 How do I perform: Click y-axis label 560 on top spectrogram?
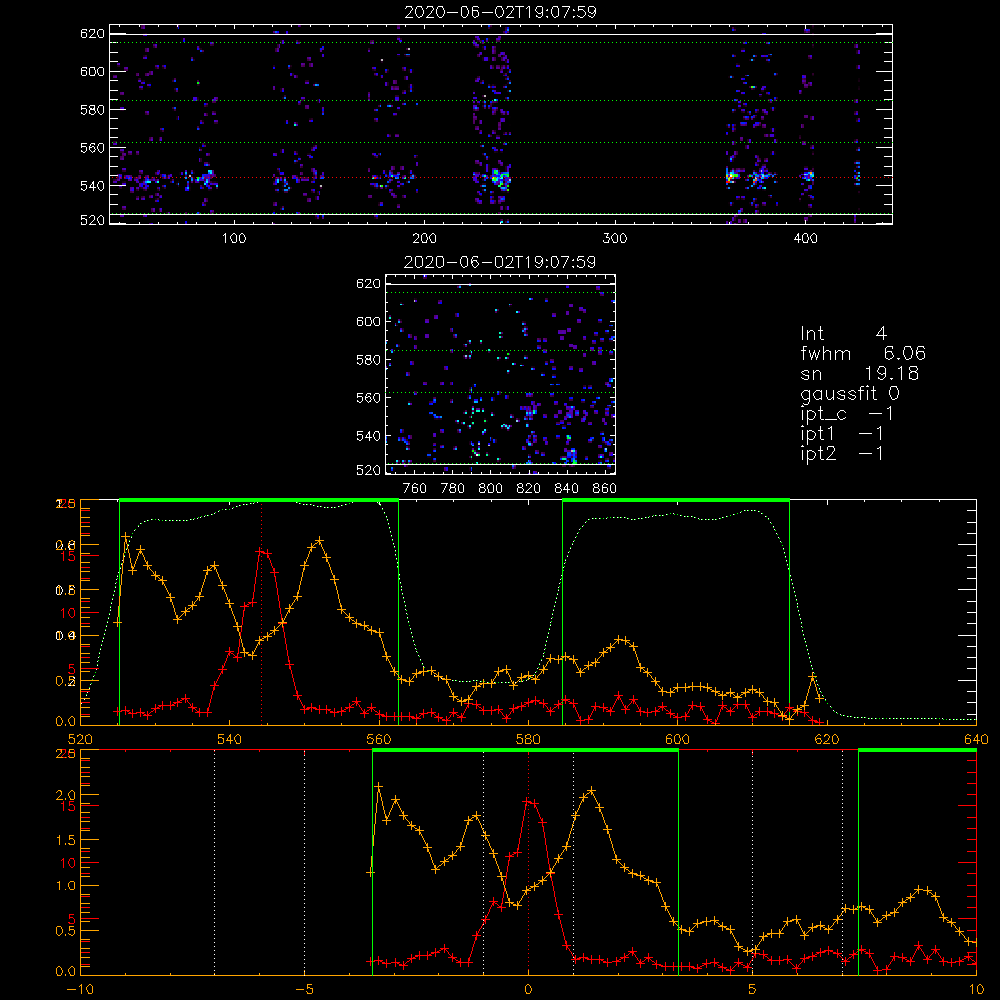click(x=92, y=148)
